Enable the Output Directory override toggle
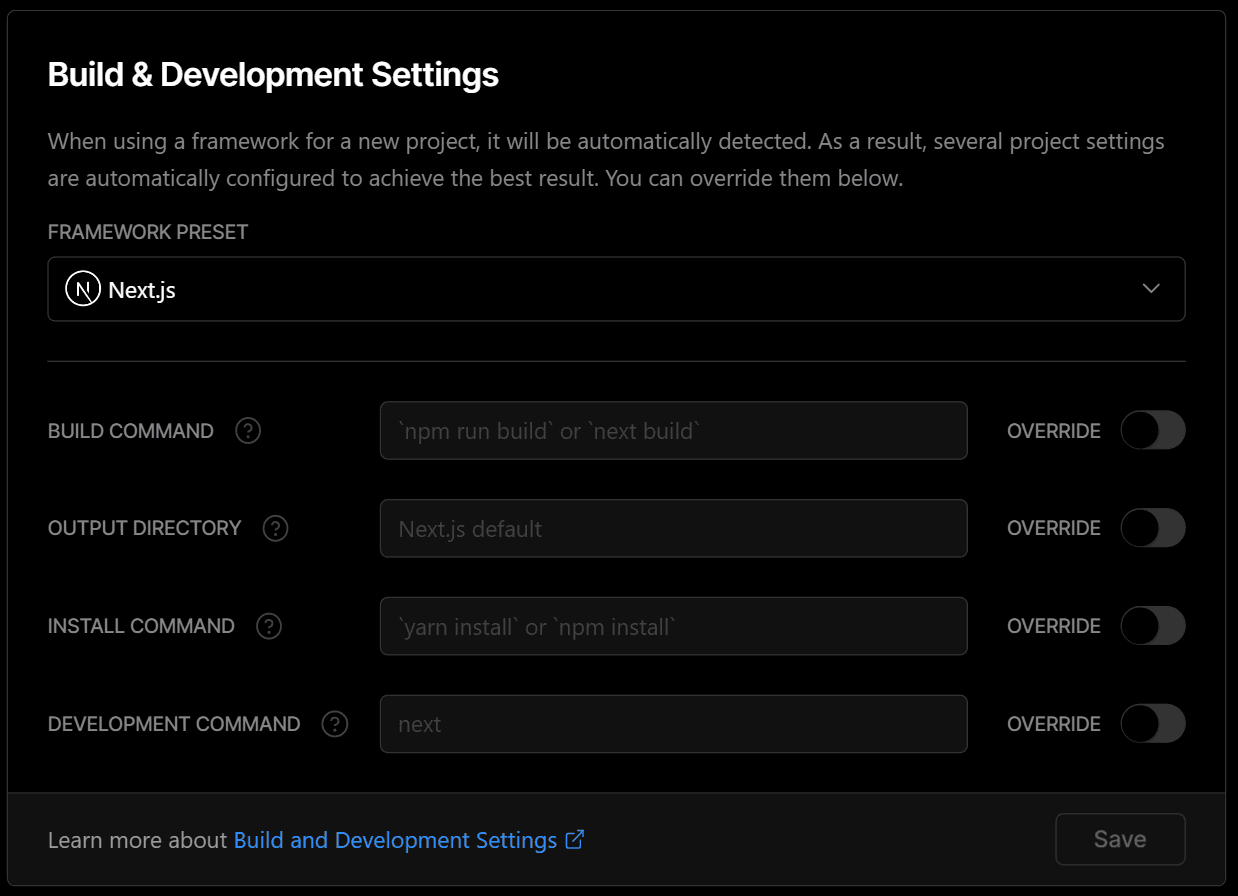The width and height of the screenshot is (1238, 896). [x=1153, y=528]
